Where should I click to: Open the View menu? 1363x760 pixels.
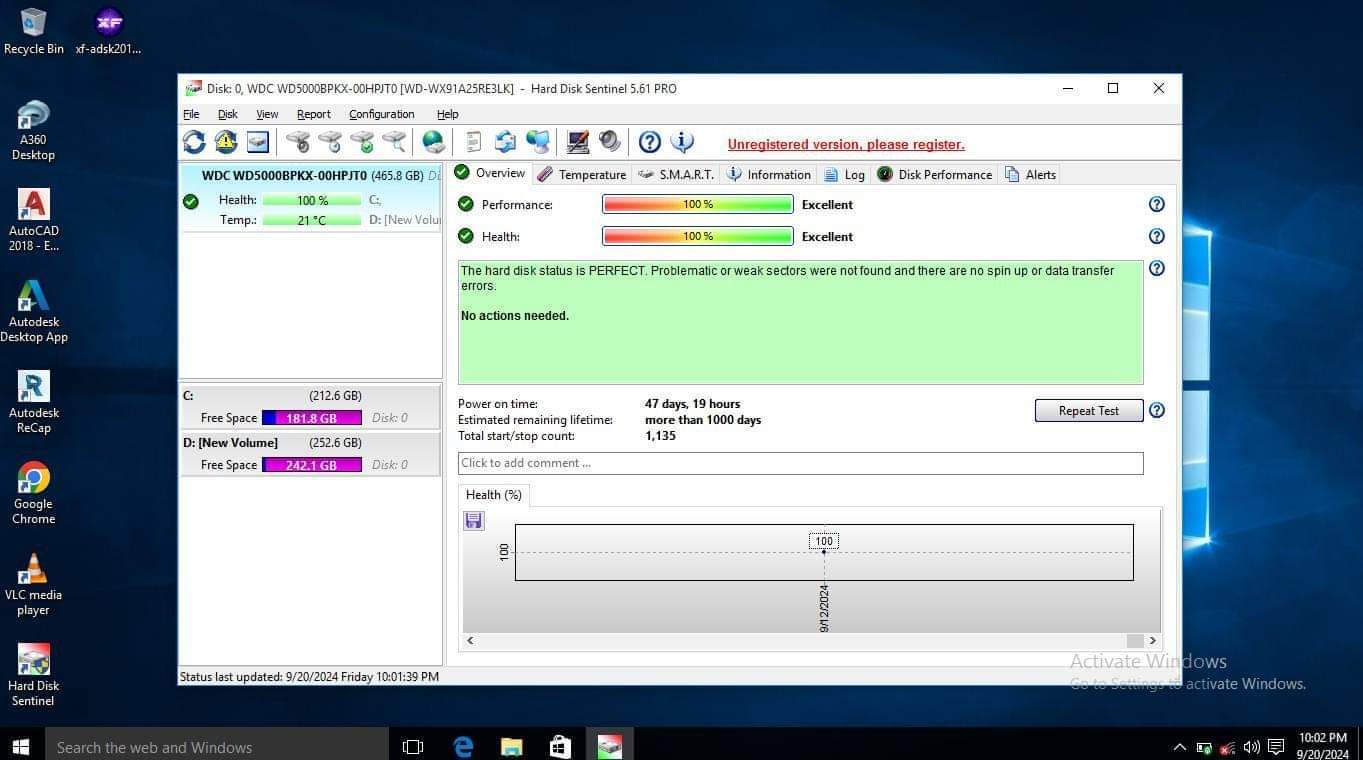(x=267, y=114)
